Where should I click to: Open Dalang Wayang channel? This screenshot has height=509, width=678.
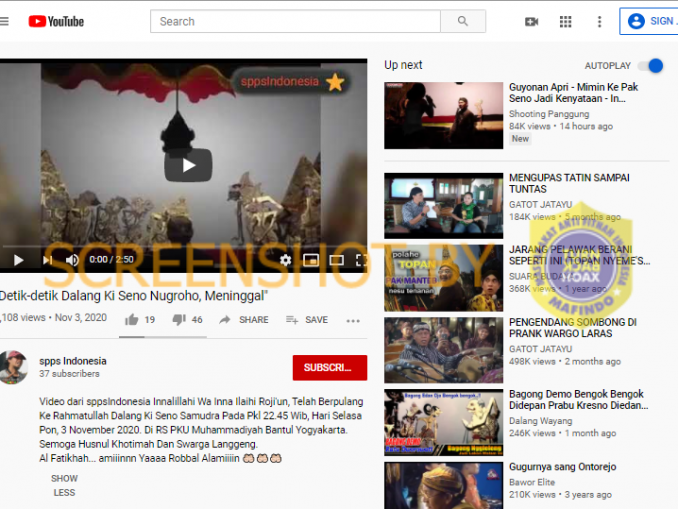tap(540, 421)
